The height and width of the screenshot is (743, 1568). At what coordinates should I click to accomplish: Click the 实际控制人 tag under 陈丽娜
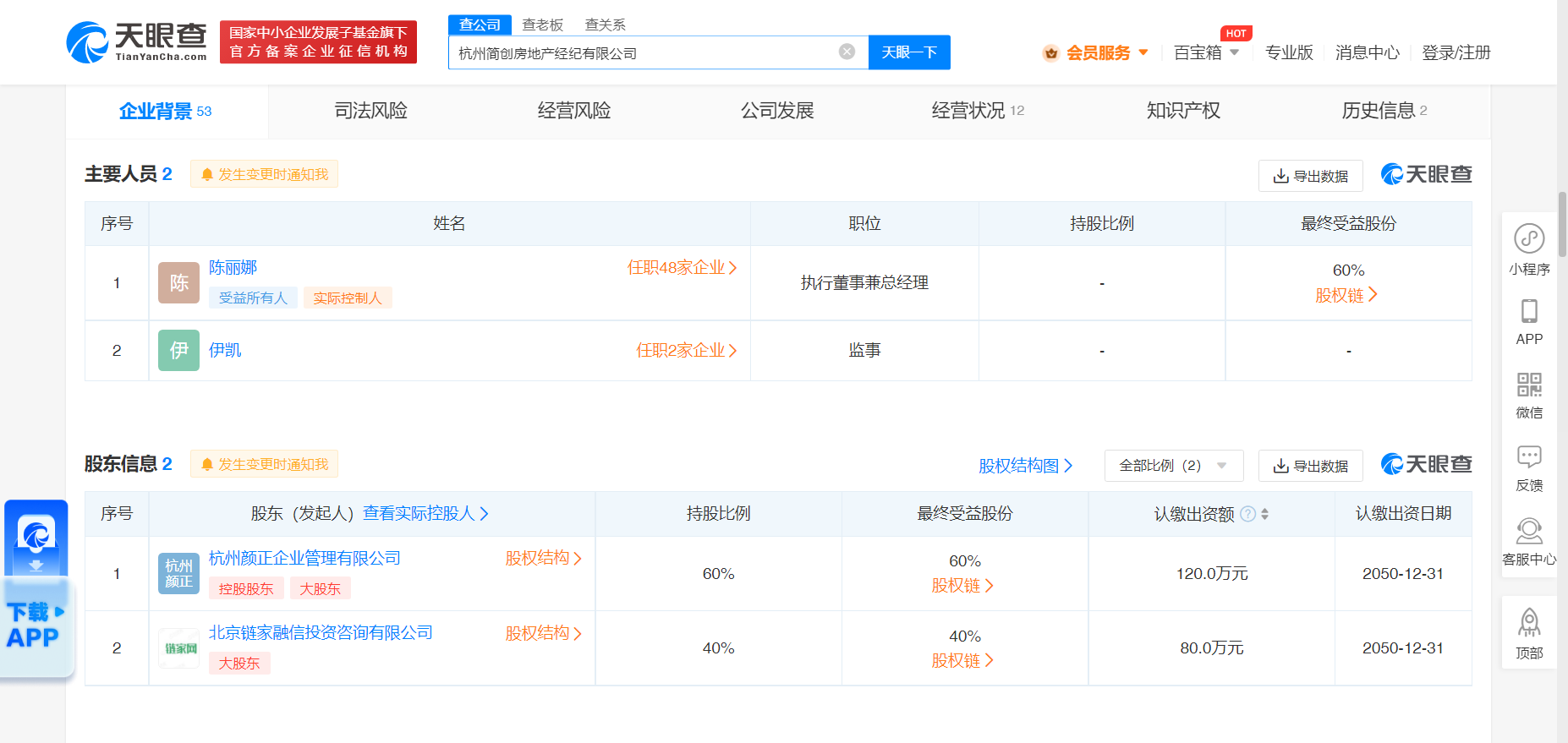point(348,298)
